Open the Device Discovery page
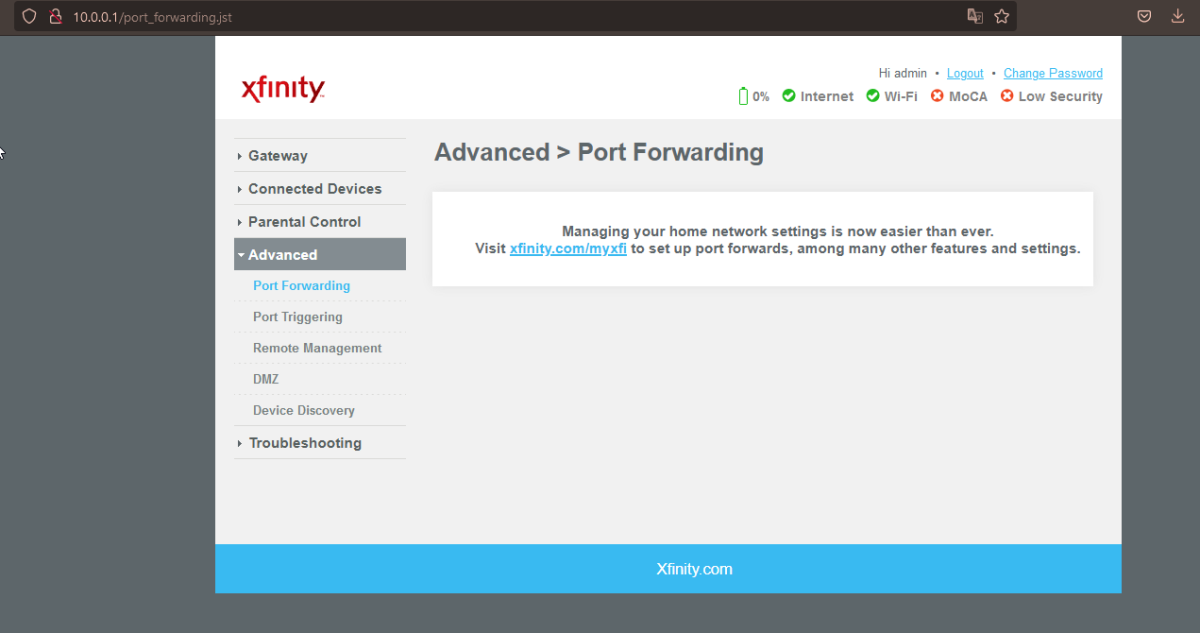 pos(304,411)
